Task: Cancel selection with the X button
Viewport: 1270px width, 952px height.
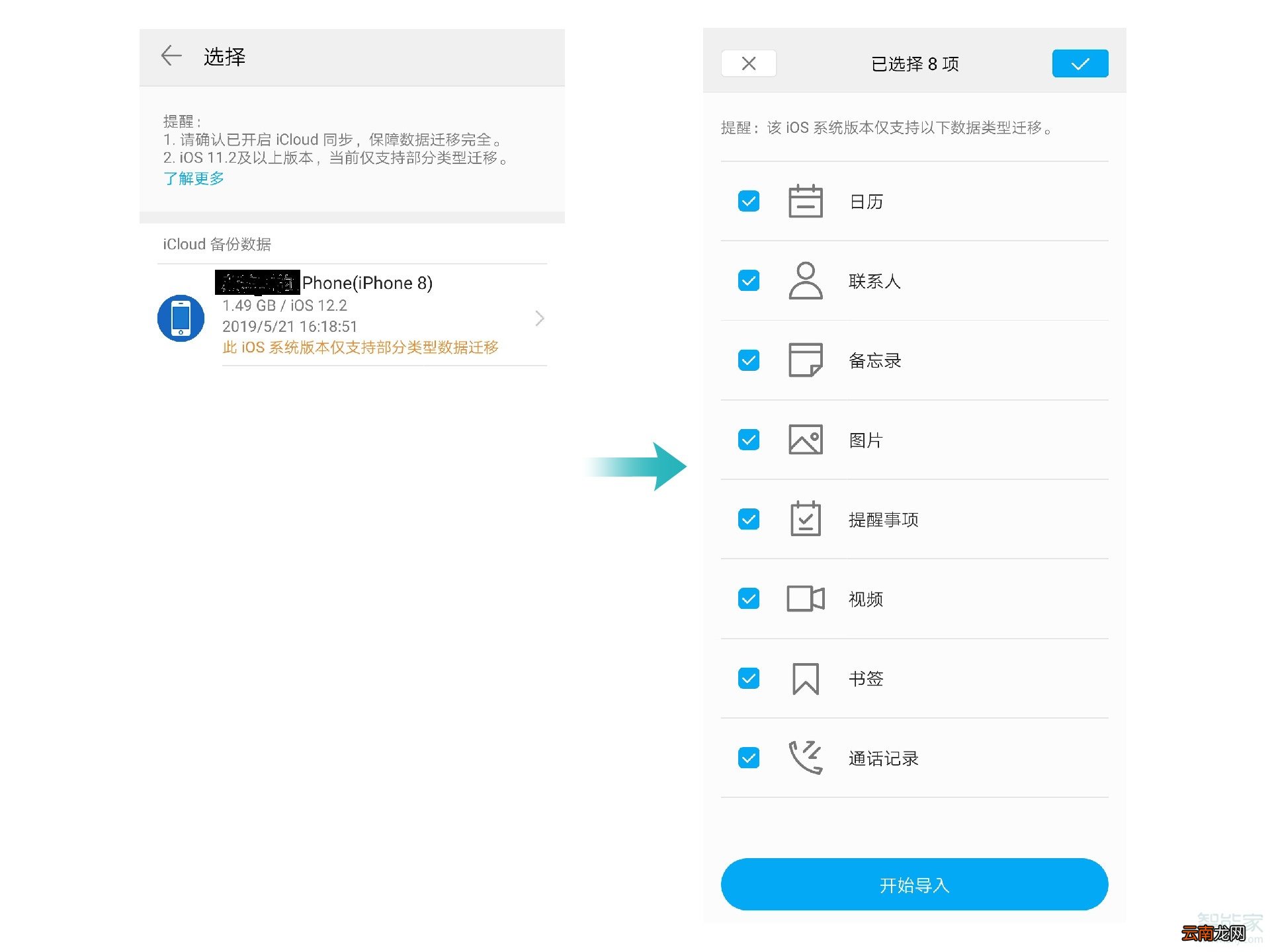Action: (748, 63)
